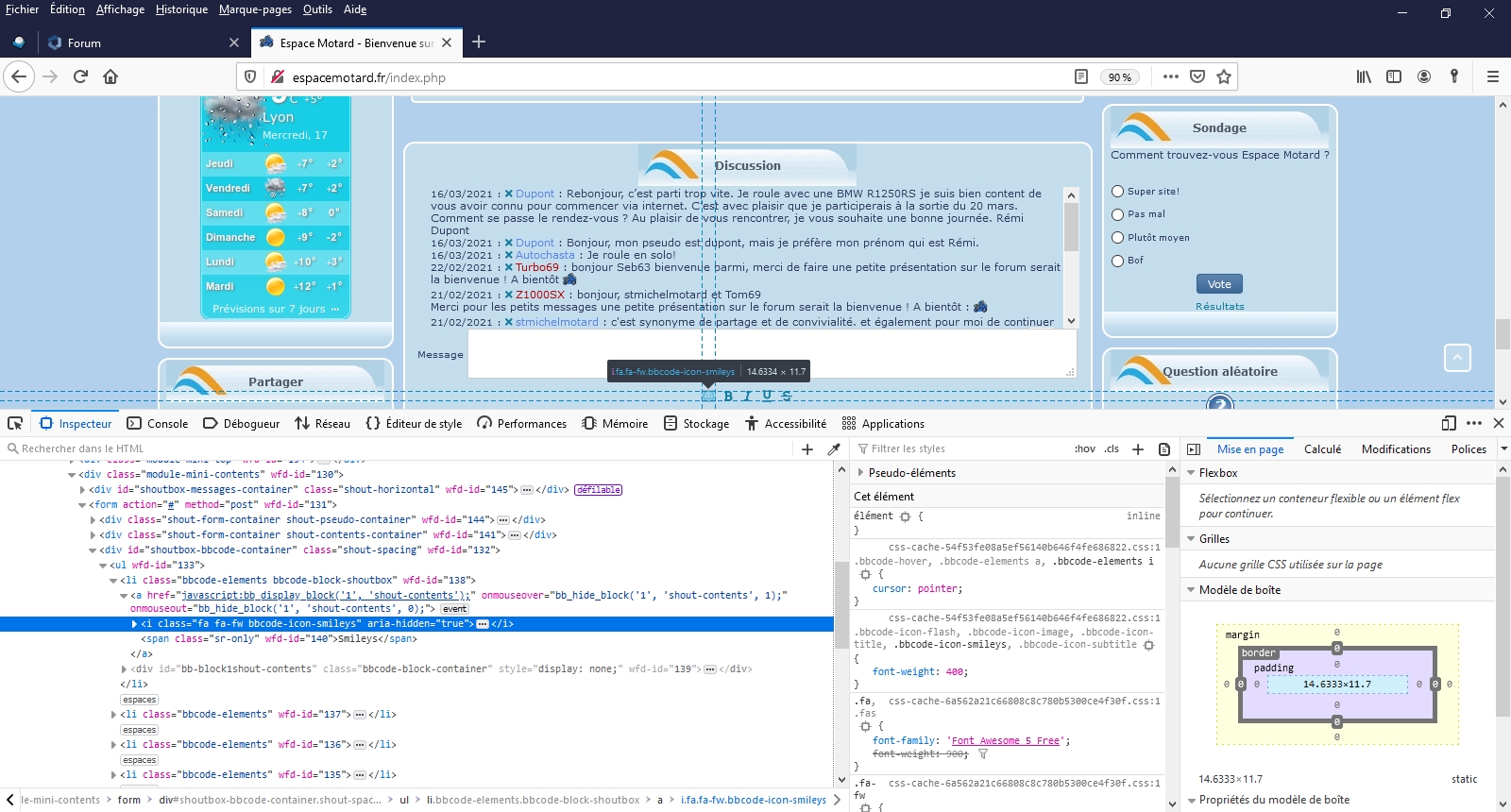The width and height of the screenshot is (1511, 812).
Task: Click the discussion box vertical scrollbar
Action: pyautogui.click(x=1071, y=227)
